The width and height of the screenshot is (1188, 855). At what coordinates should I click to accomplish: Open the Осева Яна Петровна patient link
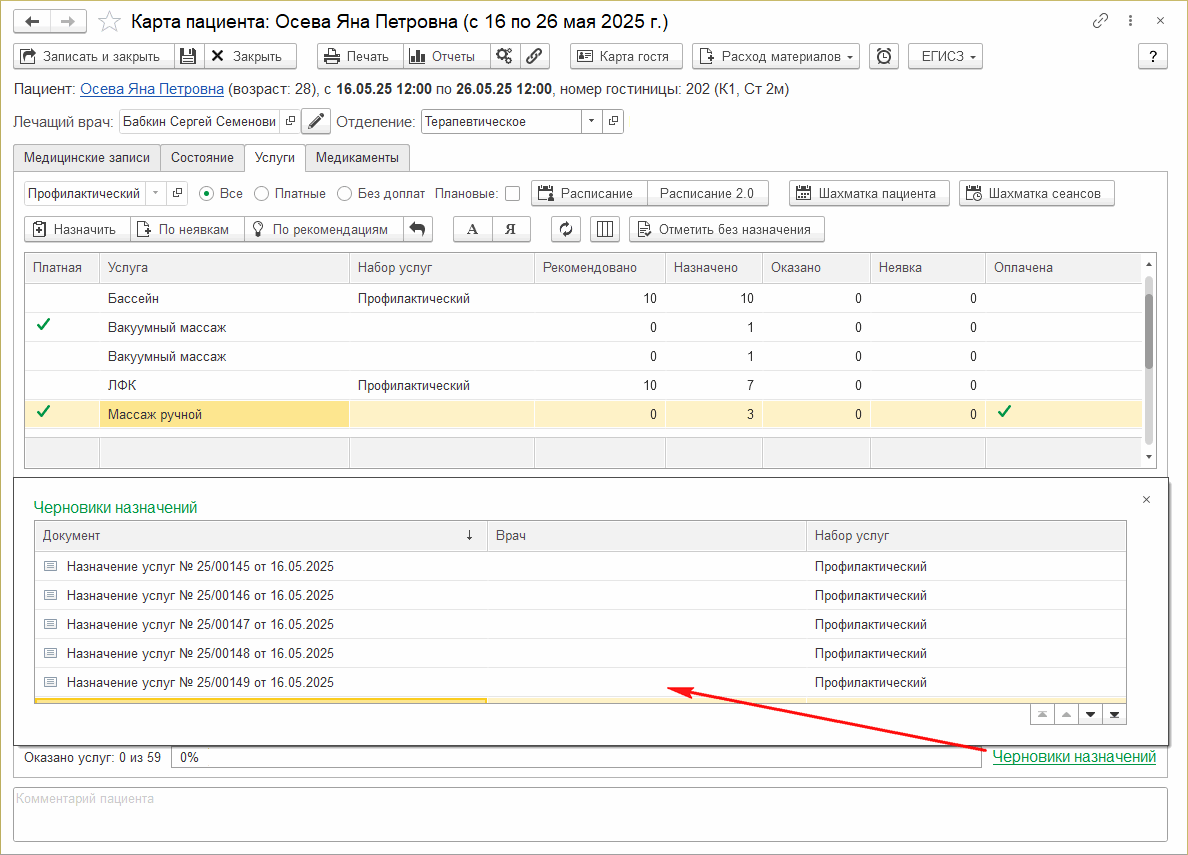coord(152,89)
